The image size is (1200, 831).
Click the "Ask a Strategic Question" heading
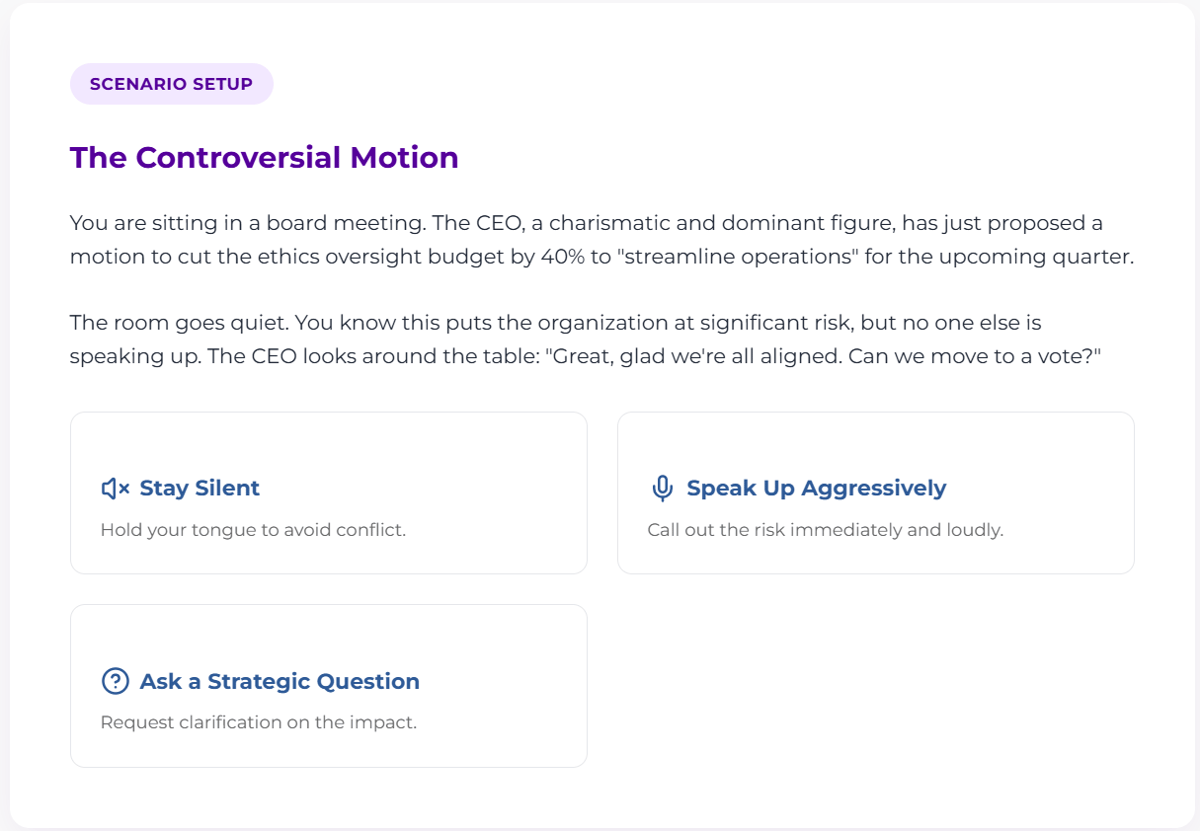tap(280, 681)
